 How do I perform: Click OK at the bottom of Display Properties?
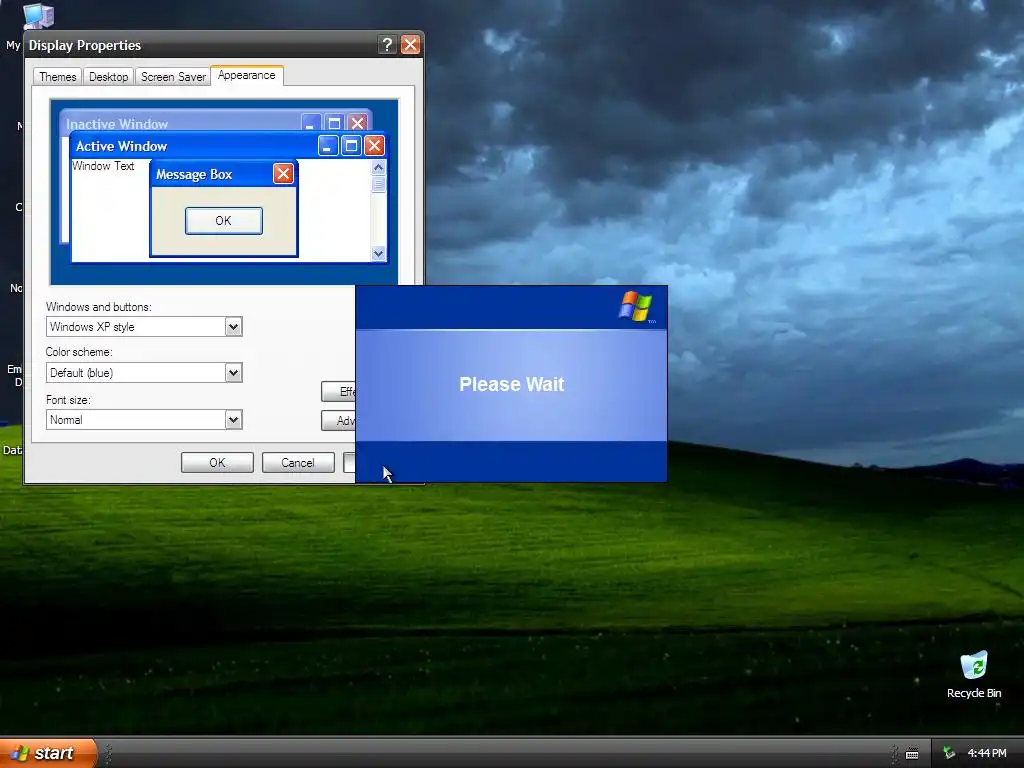pyautogui.click(x=217, y=462)
